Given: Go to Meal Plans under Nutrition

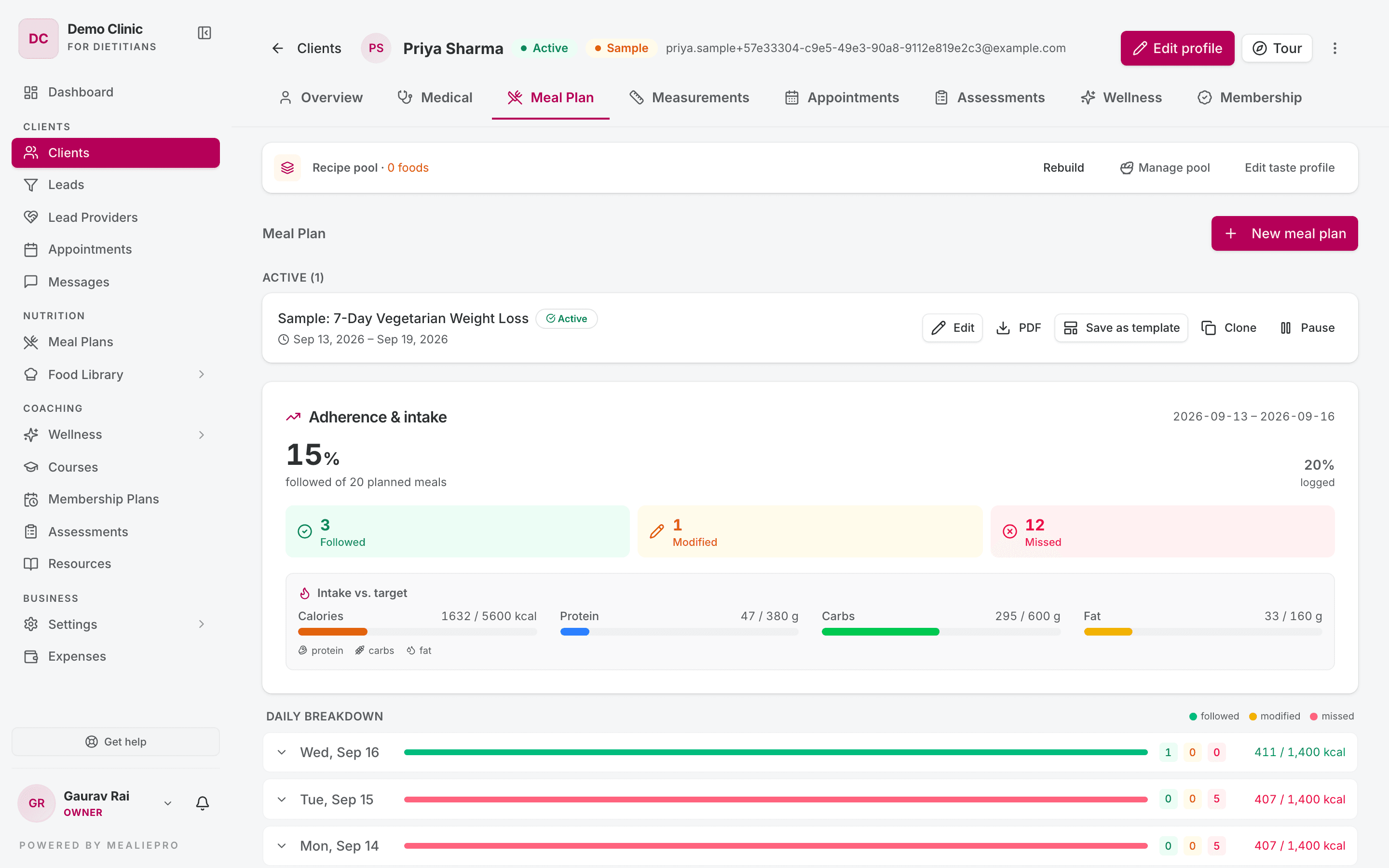Looking at the screenshot, I should [115, 341].
